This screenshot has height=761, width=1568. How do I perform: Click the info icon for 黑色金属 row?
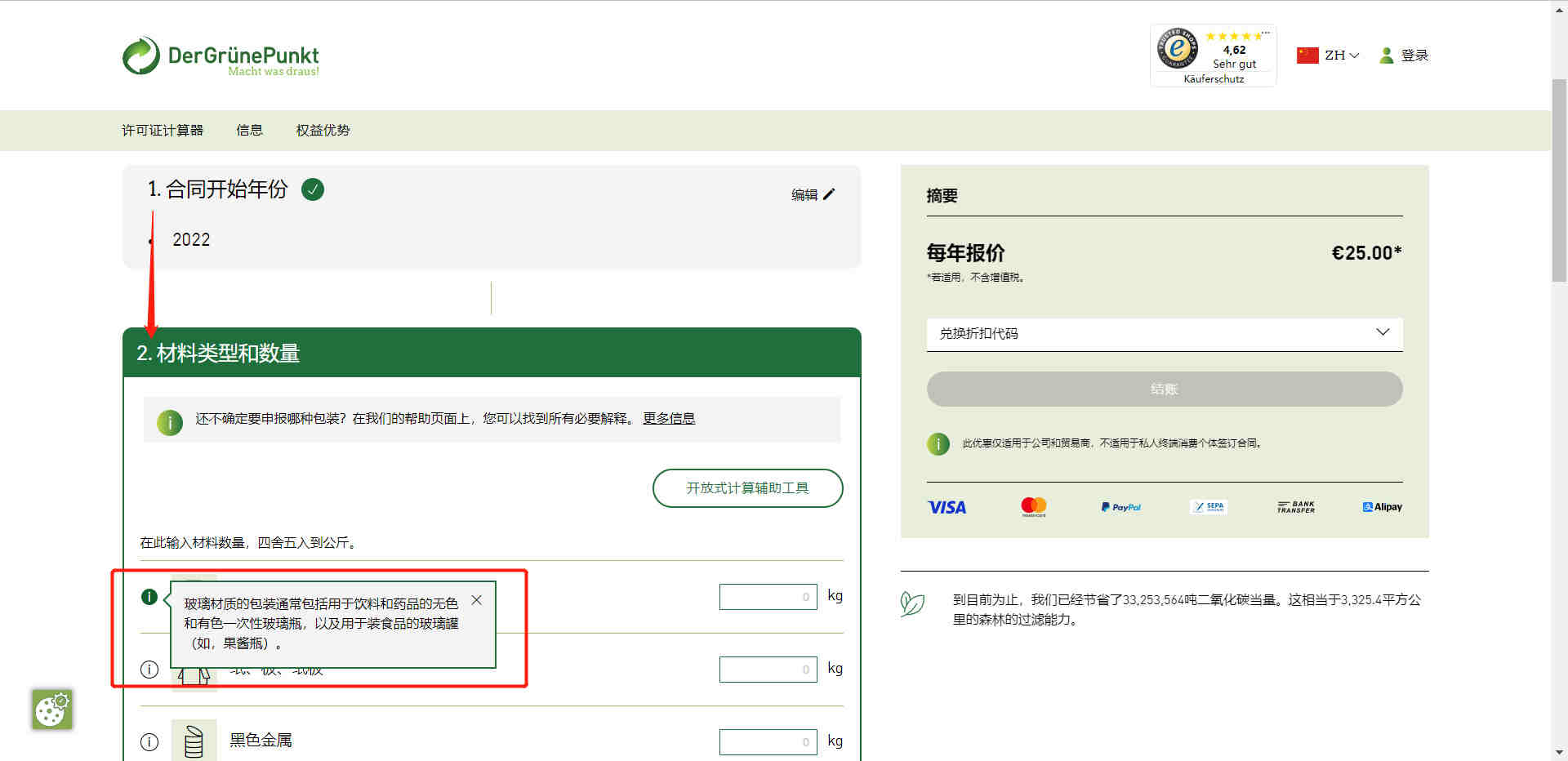tap(149, 742)
